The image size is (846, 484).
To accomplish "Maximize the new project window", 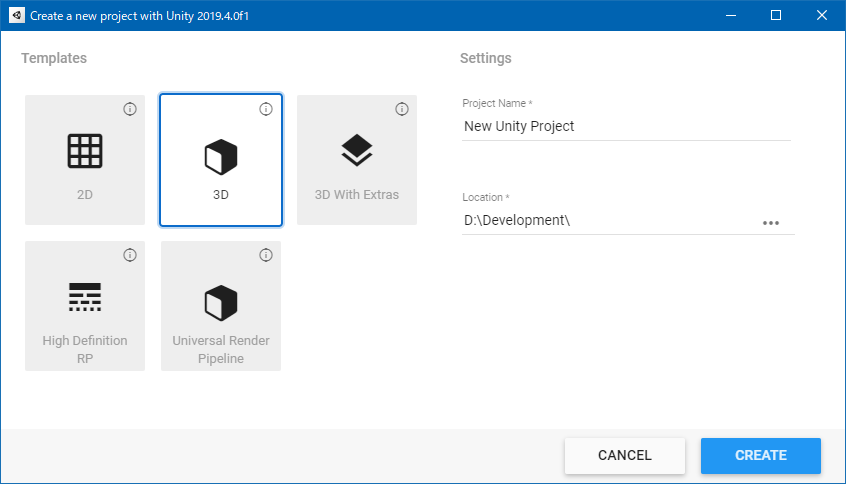I will click(x=775, y=16).
